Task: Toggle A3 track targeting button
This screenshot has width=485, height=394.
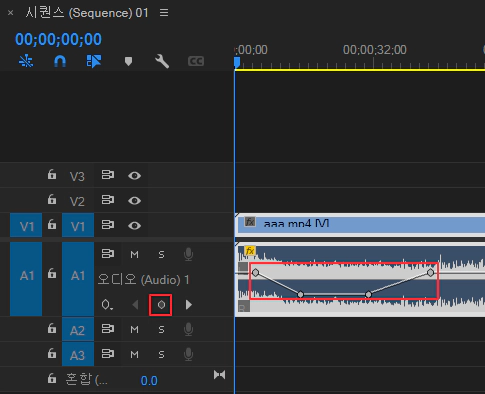Action: click(78, 354)
